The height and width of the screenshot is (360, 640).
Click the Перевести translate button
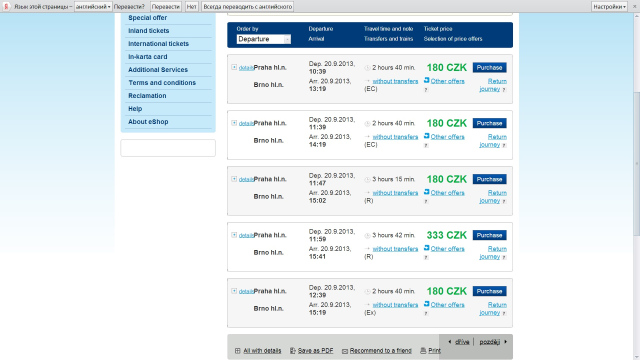click(x=166, y=7)
